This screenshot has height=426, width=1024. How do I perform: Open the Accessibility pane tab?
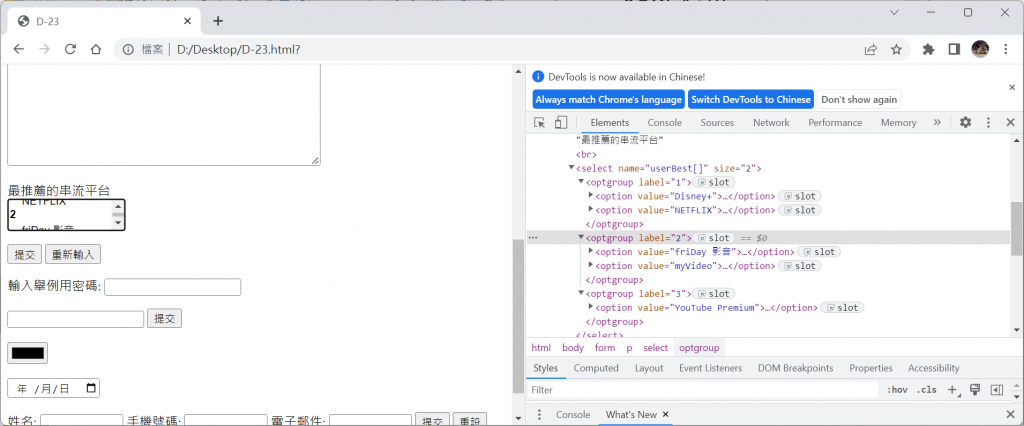coord(933,368)
